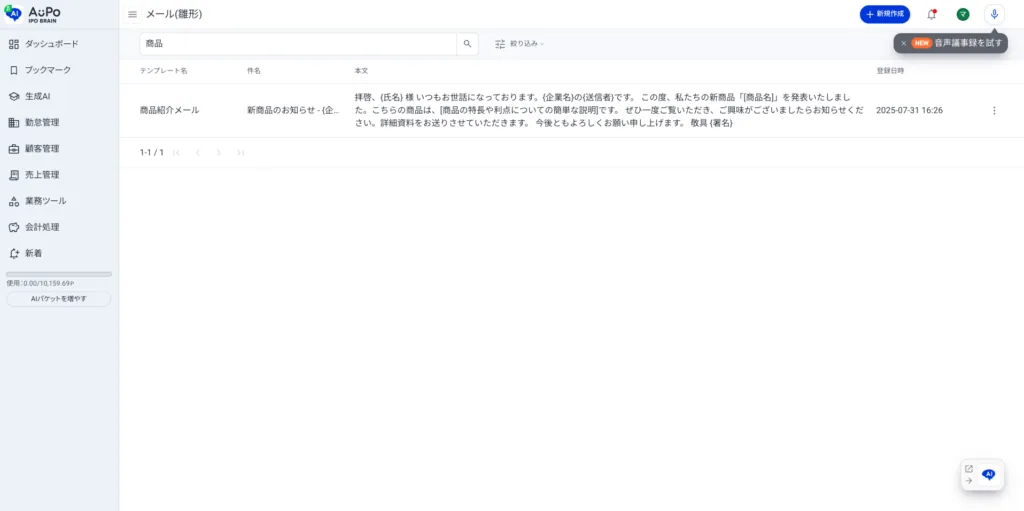Click the 新規作成 button
Screen dimensions: 1024x511
click(885, 14)
